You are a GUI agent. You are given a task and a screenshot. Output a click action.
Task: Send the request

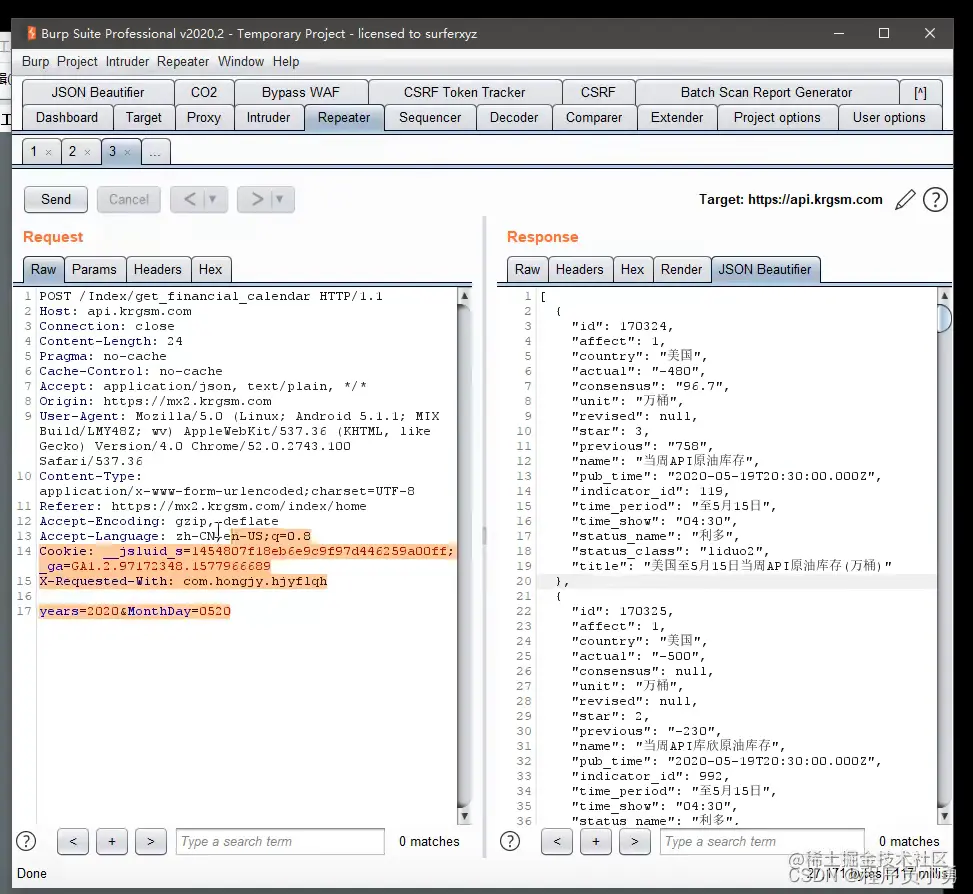(x=56, y=199)
